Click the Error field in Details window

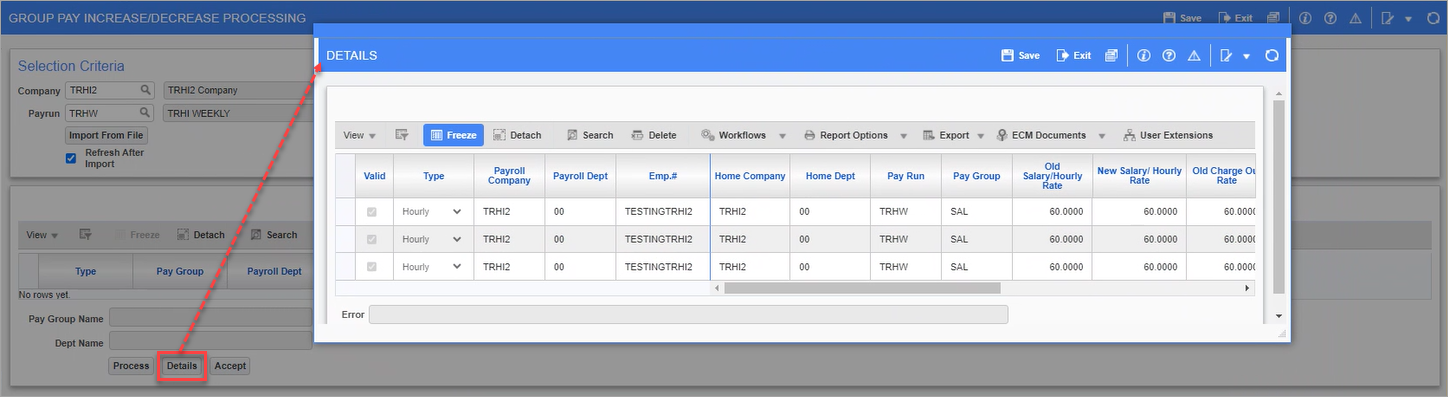(x=688, y=314)
